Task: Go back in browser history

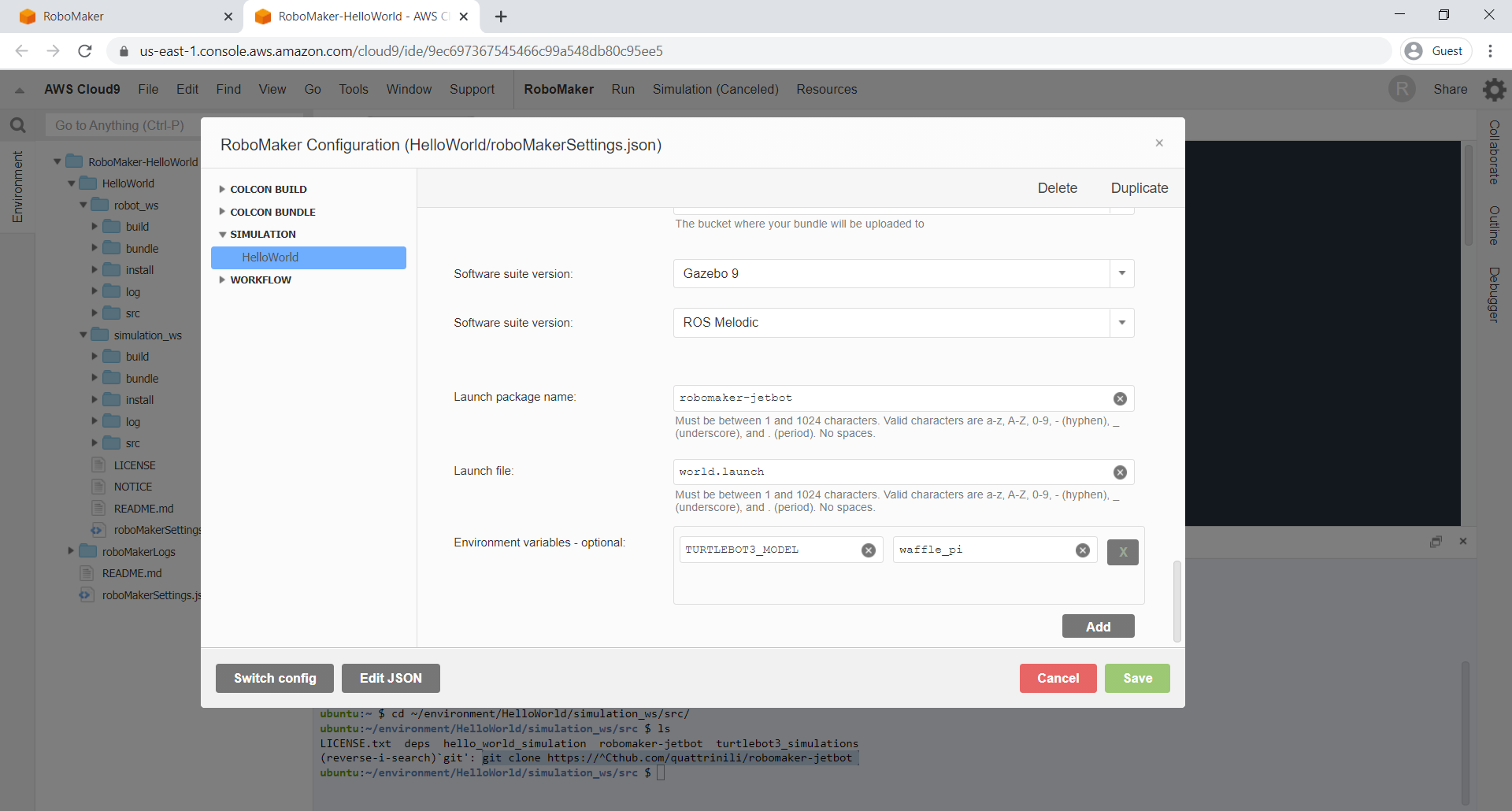Action: coord(22,51)
